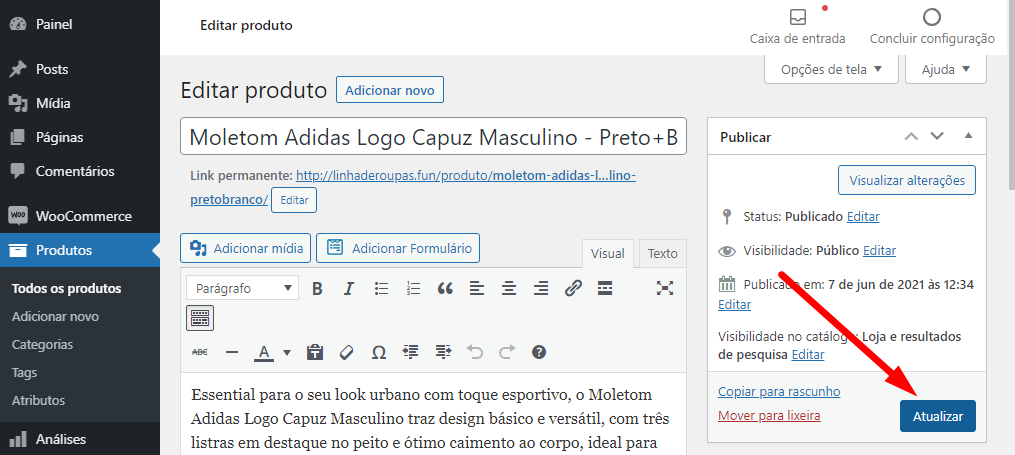The width and height of the screenshot is (1015, 455).
Task: Expand the Ajuda help dropdown
Action: coord(946,69)
